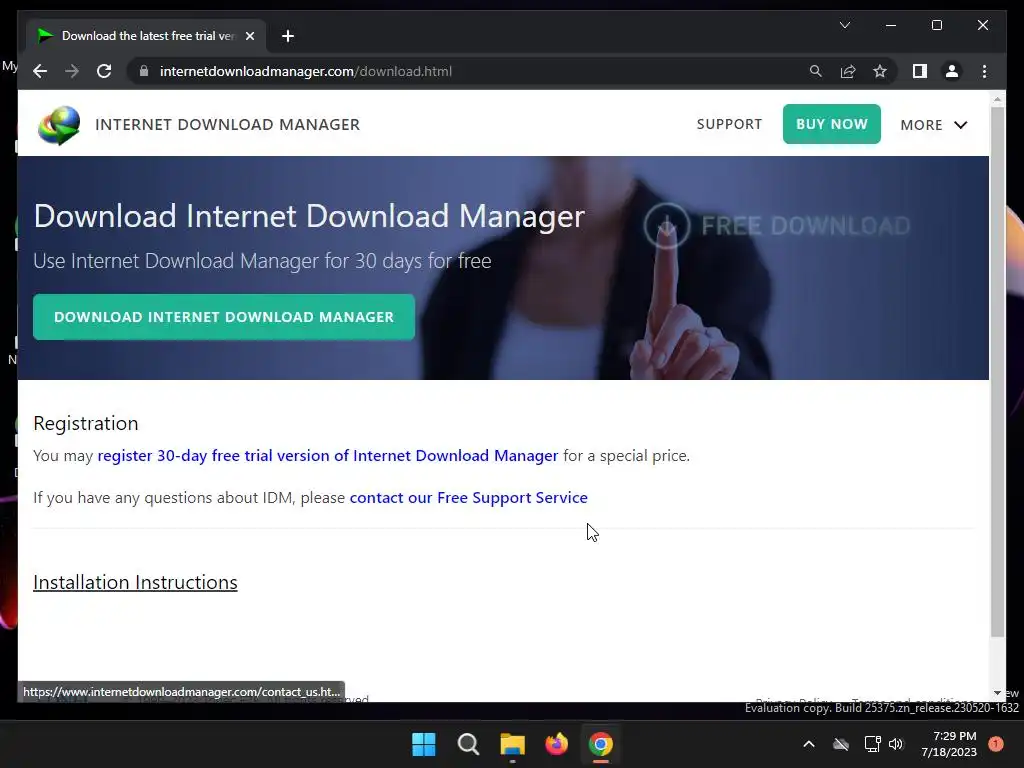Click the scrollbar down arrow
1024x768 pixels.
point(997,693)
